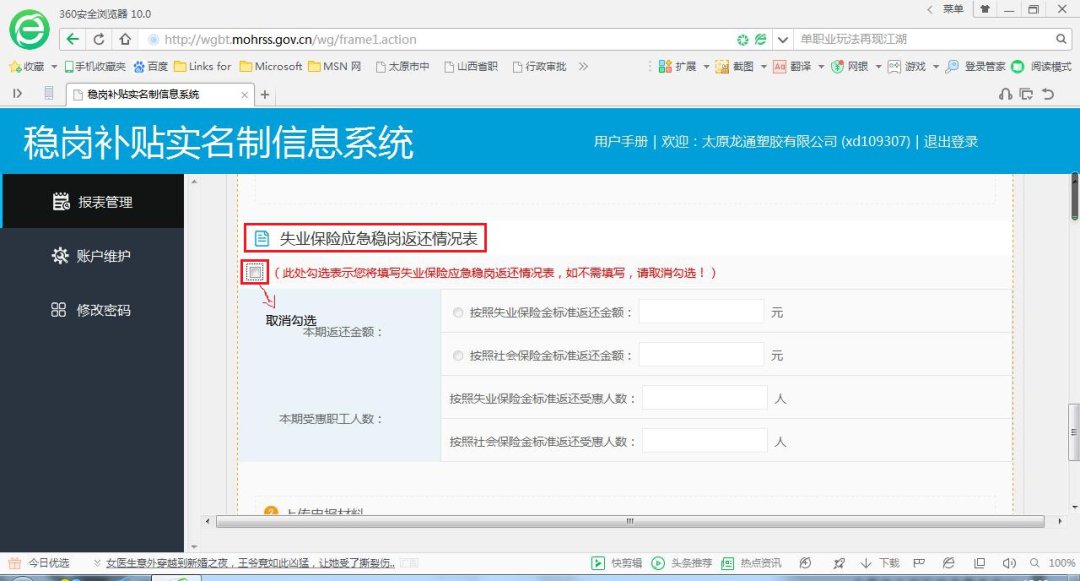Expand the 扩展 dropdown in the toolbar
Screen dimensions: 1080x581
(x=706, y=67)
